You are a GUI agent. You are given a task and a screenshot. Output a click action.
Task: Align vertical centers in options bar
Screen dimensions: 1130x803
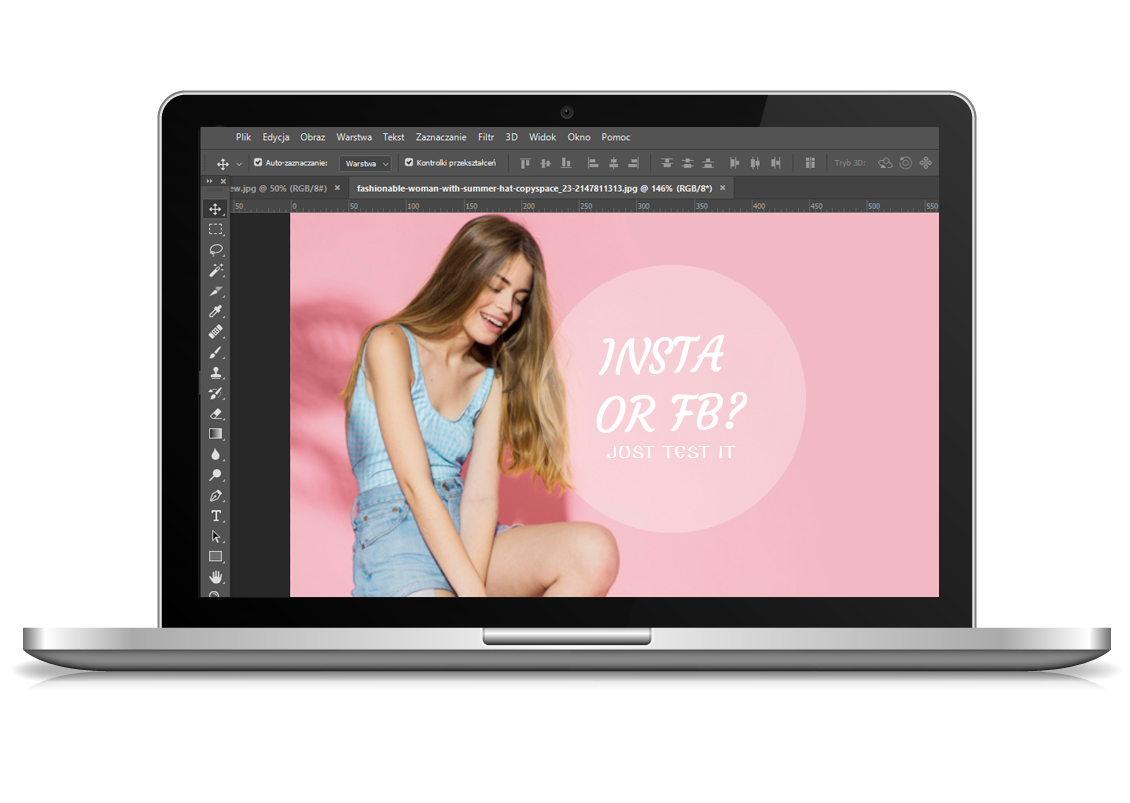click(546, 163)
